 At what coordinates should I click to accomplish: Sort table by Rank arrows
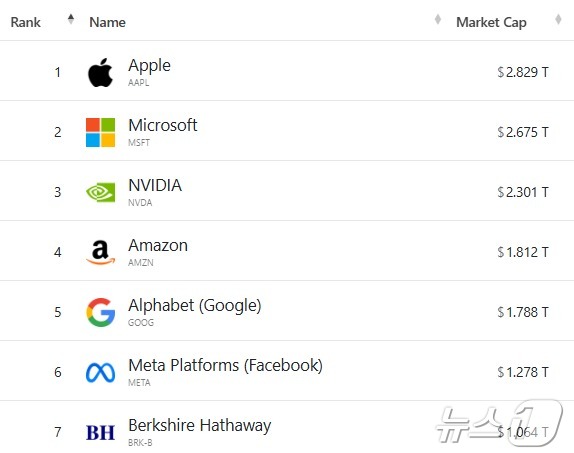coord(71,19)
